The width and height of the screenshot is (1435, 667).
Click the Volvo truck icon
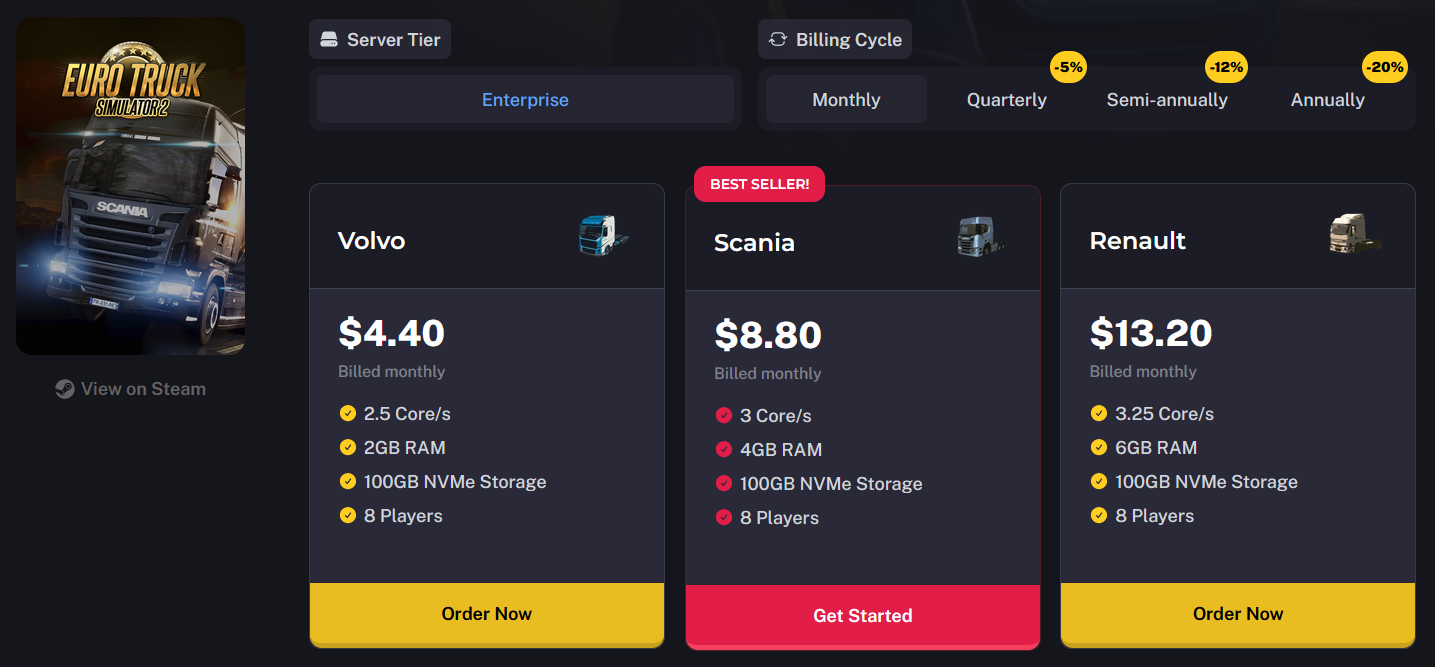604,237
